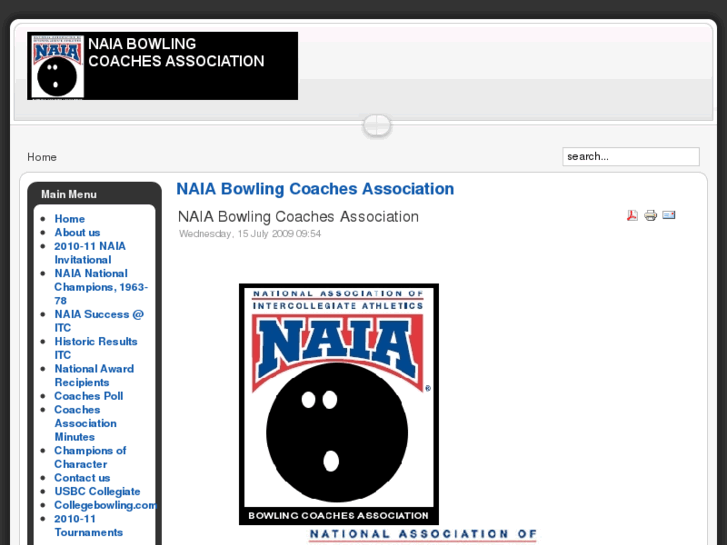Viewport: 727px width, 545px height.
Task: Click the Home breadcrumb text
Action: 42,157
